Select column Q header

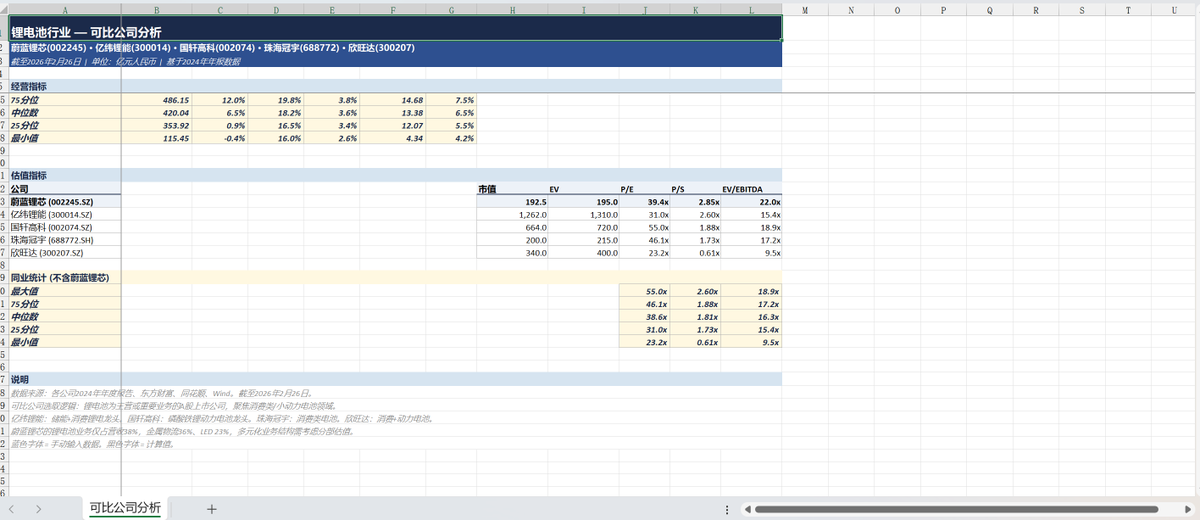tap(989, 9)
